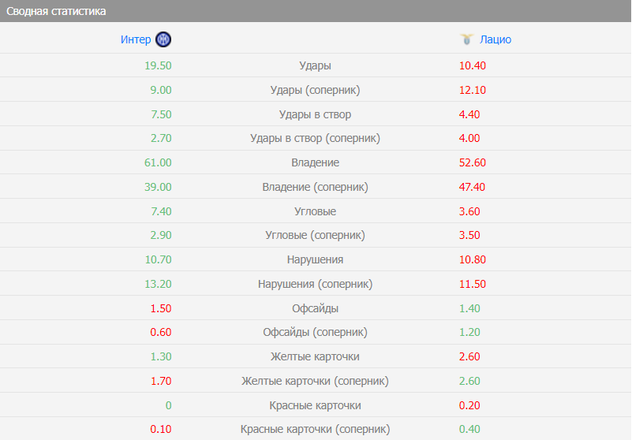Click Inter's 19.50 shots value
The height and width of the screenshot is (440, 632).
click(x=158, y=65)
